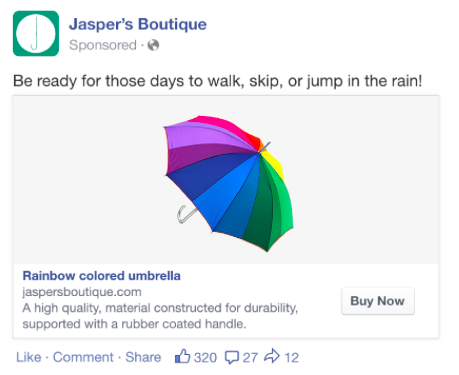The height and width of the screenshot is (375, 459).
Task: Select the Share action link
Action: [x=143, y=357]
